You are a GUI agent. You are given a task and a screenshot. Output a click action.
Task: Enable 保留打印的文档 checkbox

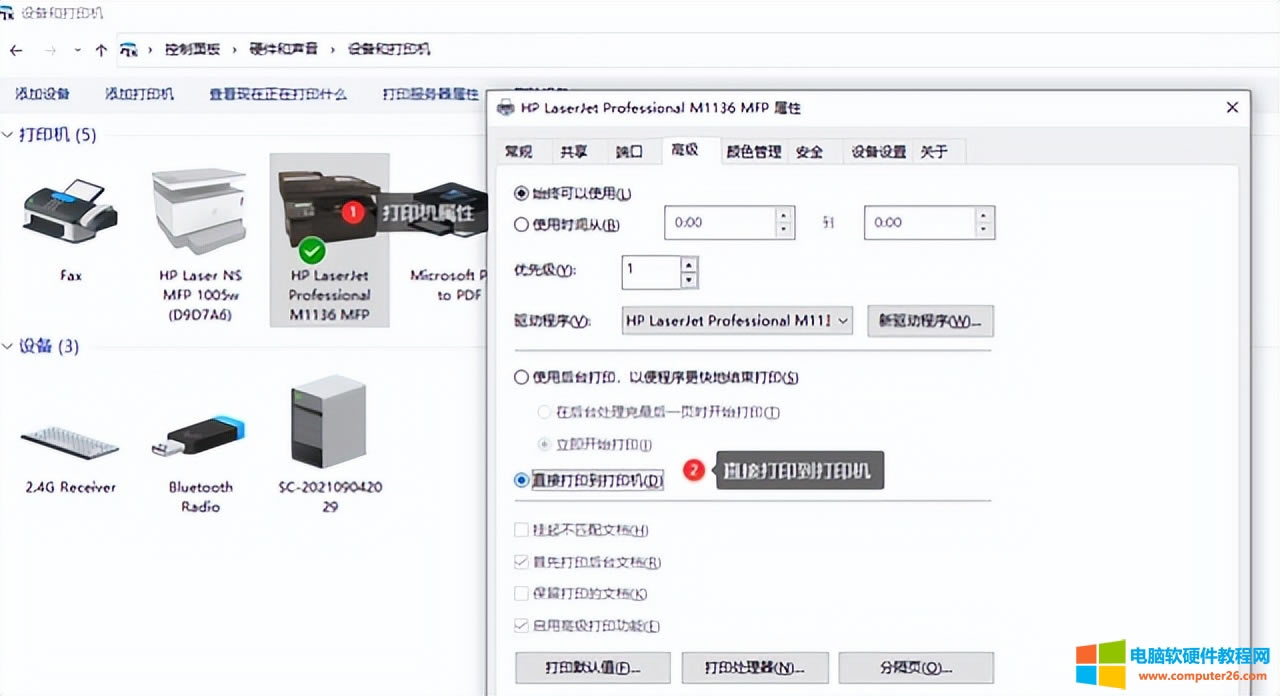click(521, 594)
